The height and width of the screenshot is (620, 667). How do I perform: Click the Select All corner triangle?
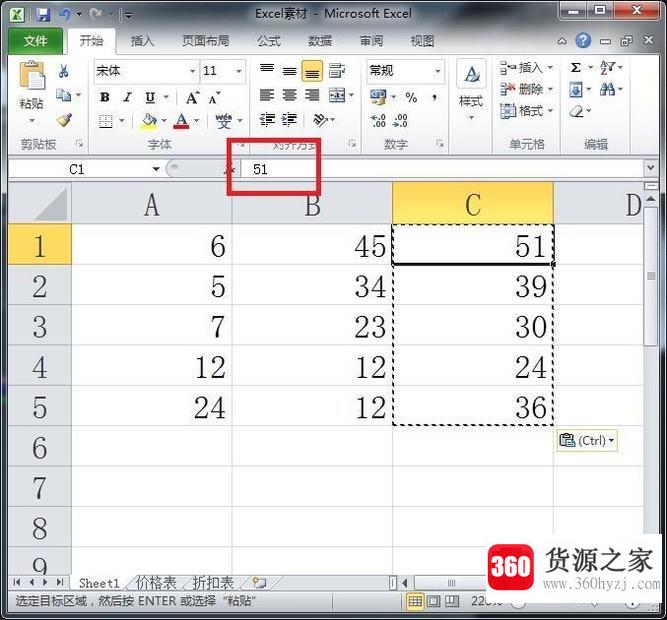click(40, 204)
